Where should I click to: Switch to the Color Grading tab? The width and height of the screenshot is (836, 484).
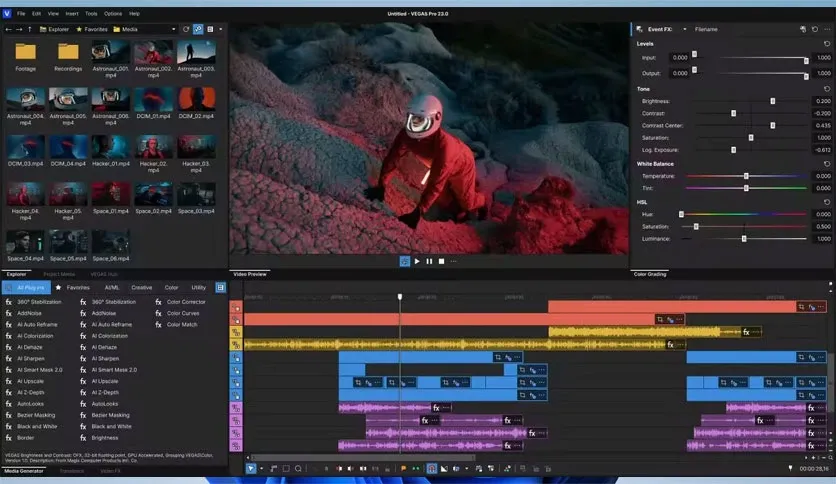[x=650, y=274]
